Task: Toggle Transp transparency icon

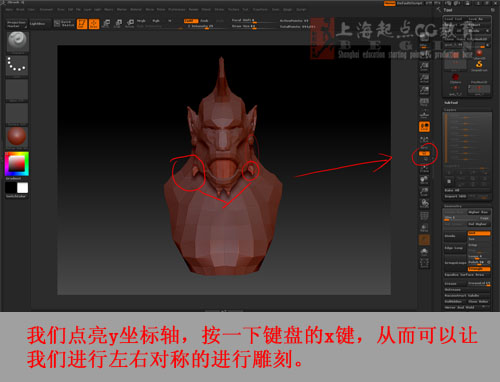Action: (x=424, y=228)
